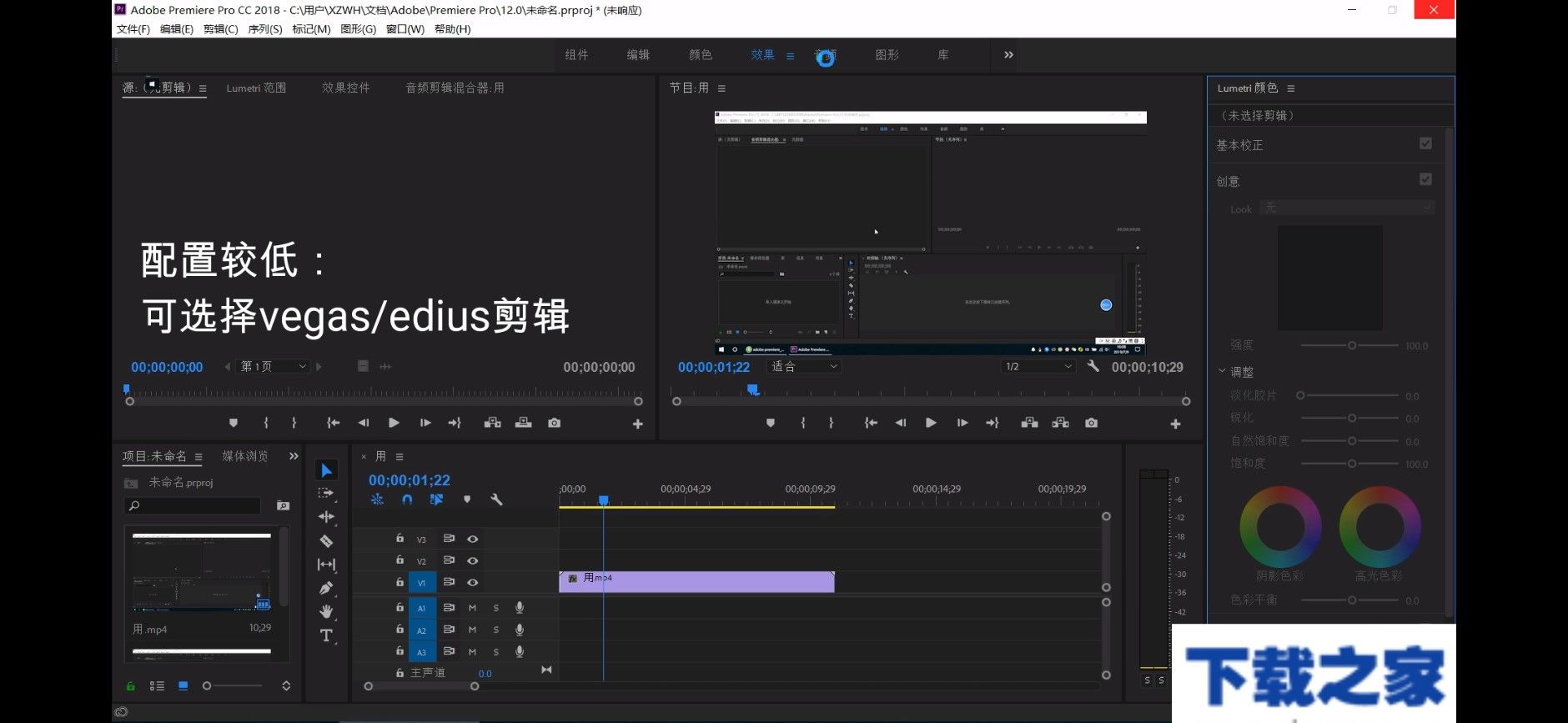Image resolution: width=1568 pixels, height=723 pixels.
Task: Click Export Frame camera in Program monitor
Action: coord(1091,423)
